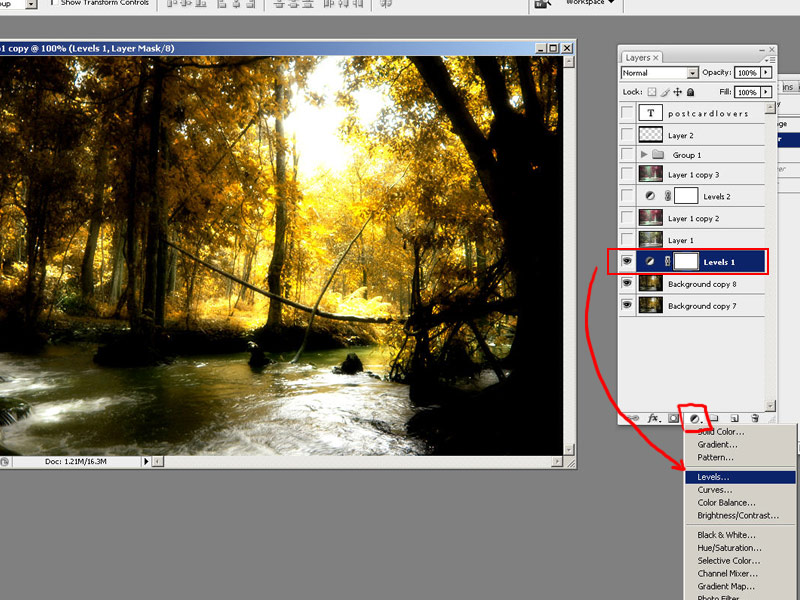Open the layer style fx menu
800x600 pixels.
[x=654, y=418]
